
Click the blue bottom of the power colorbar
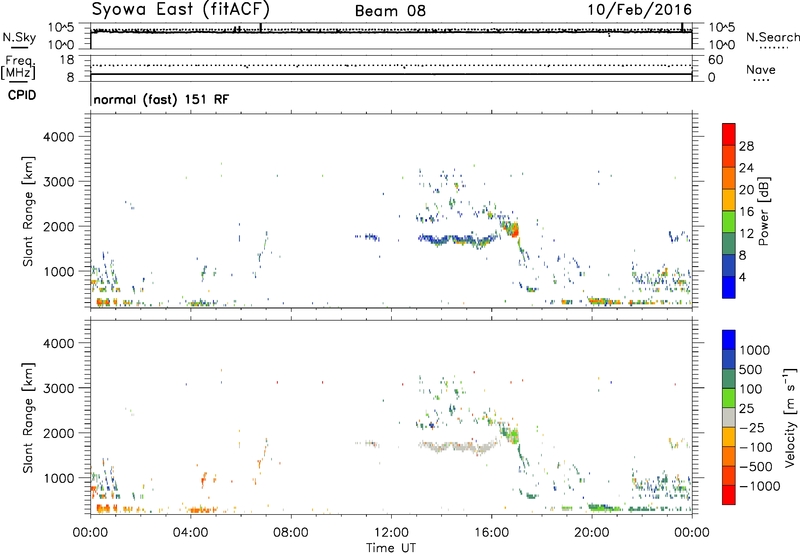(729, 287)
